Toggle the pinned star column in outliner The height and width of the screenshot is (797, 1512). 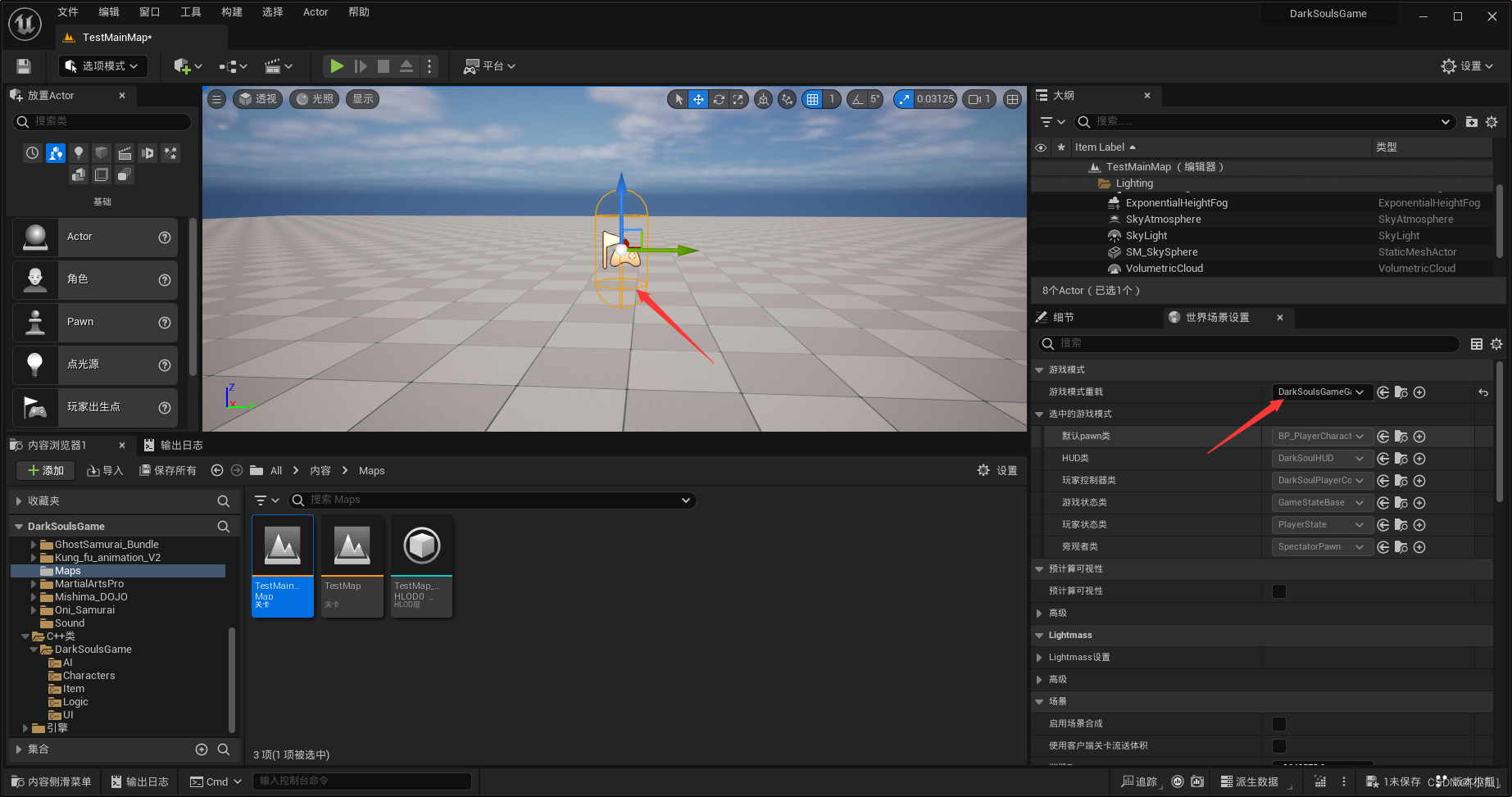tap(1061, 147)
